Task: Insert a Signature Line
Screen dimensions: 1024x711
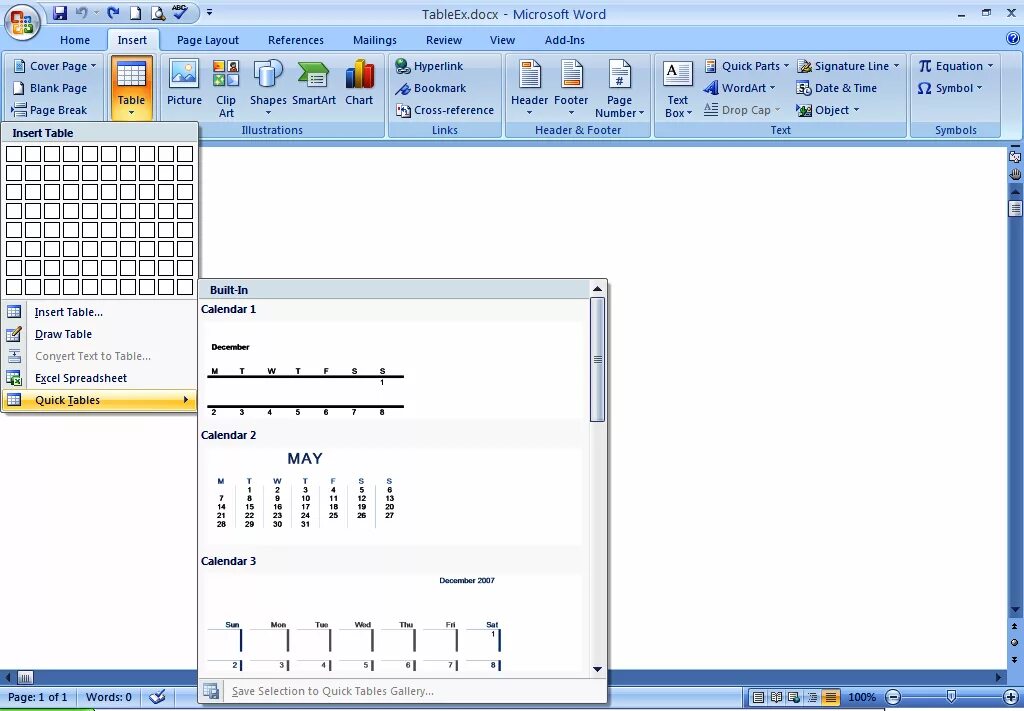Action: click(848, 66)
